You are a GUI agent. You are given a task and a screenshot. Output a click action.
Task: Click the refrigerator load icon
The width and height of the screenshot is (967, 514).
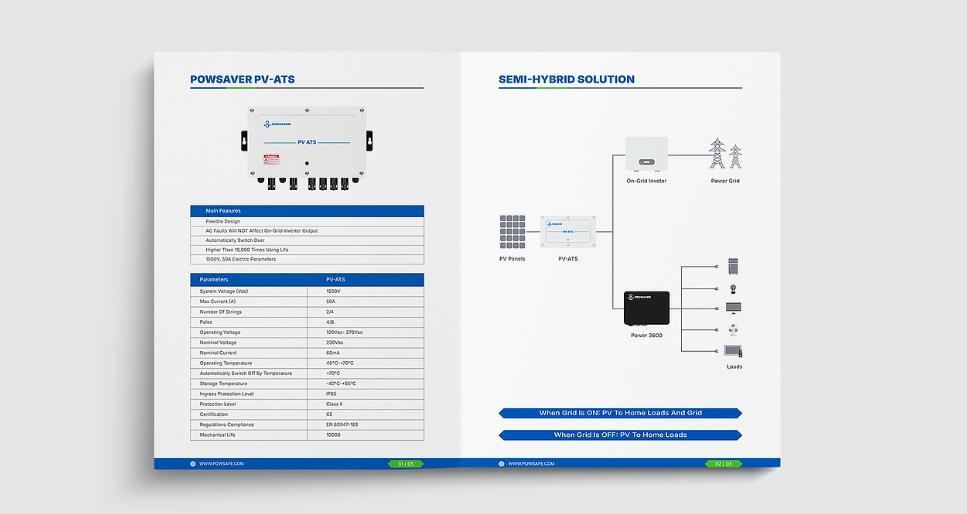[x=733, y=266]
